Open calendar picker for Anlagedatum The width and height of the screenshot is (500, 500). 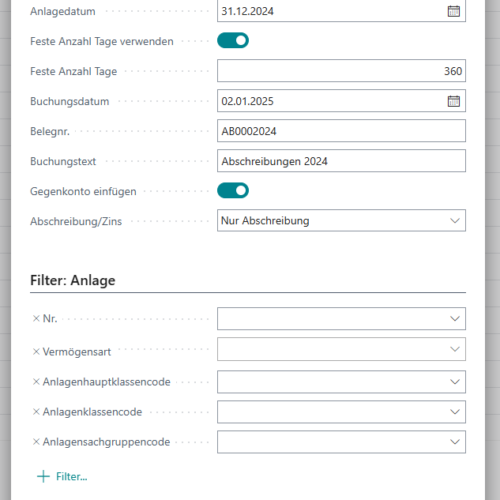[x=453, y=11]
